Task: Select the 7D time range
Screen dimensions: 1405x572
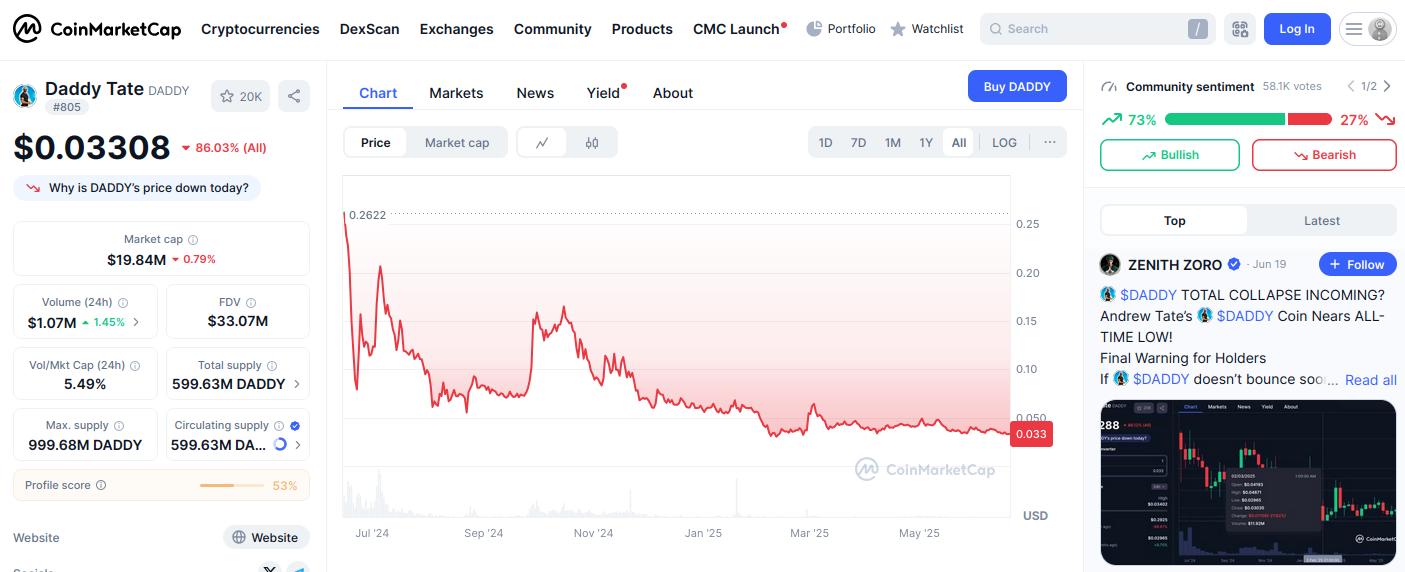Action: (858, 142)
